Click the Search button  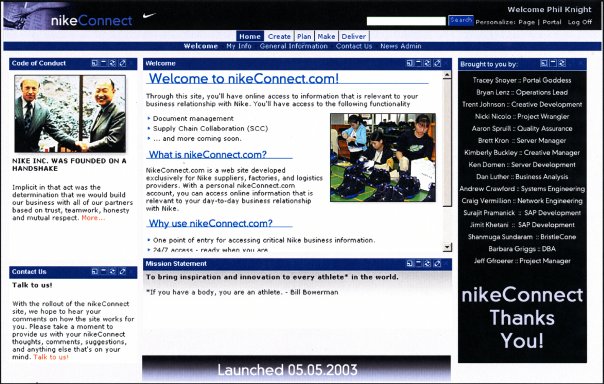(461, 20)
